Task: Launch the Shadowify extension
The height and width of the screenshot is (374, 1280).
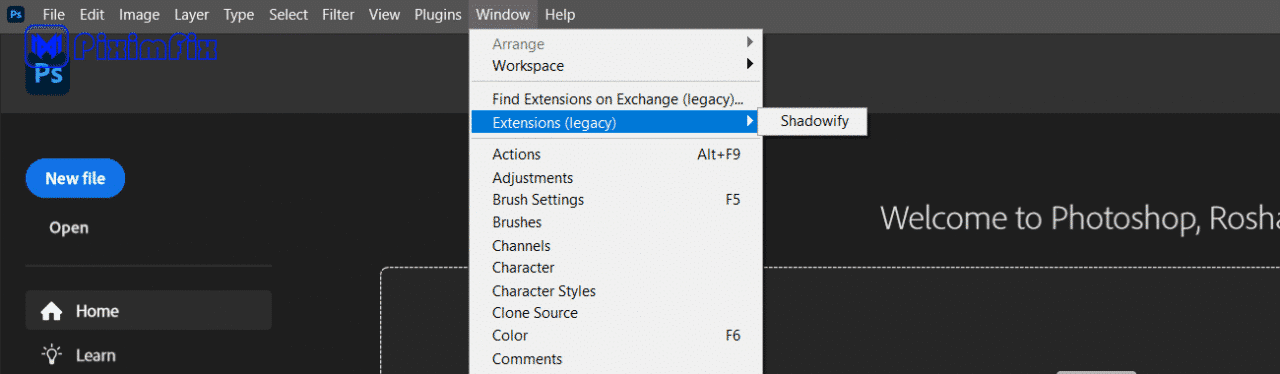Action: click(814, 122)
